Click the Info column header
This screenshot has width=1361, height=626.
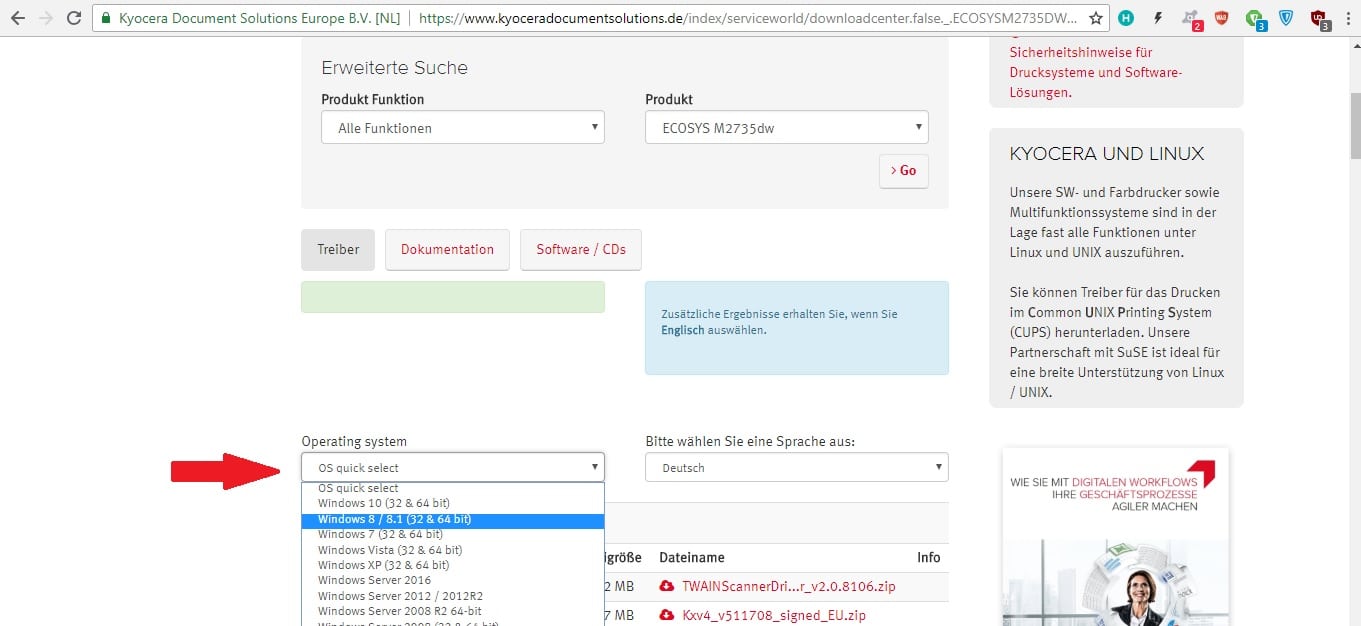[929, 557]
